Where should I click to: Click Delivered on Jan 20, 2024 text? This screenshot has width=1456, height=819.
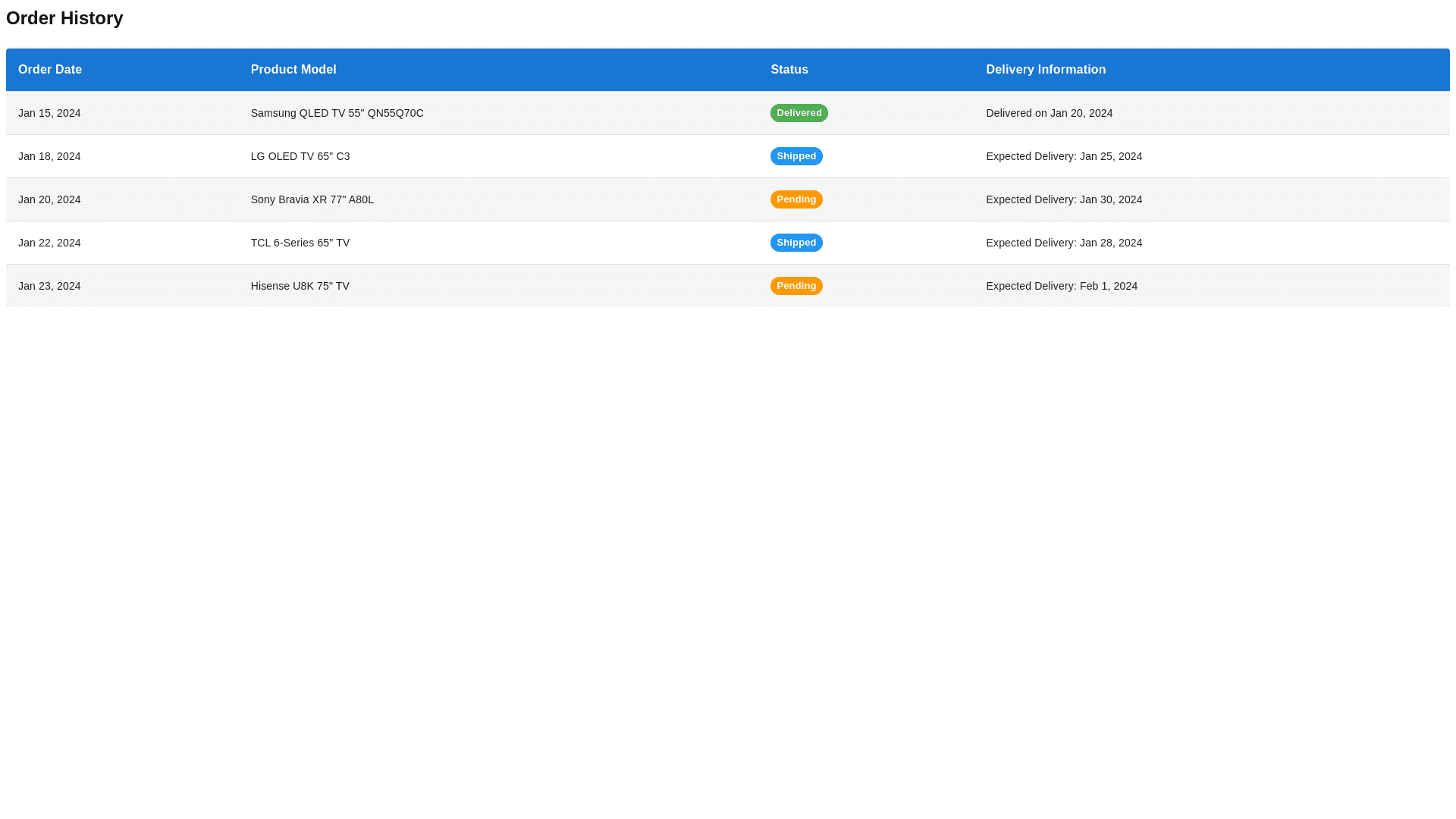[1049, 113]
